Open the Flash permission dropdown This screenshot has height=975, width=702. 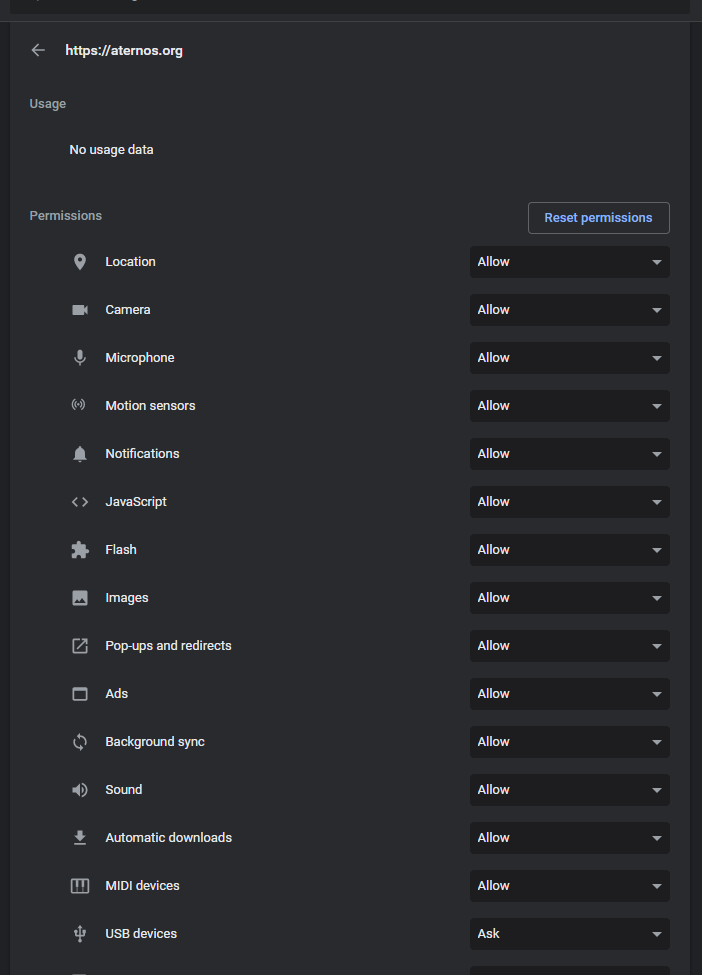(570, 550)
